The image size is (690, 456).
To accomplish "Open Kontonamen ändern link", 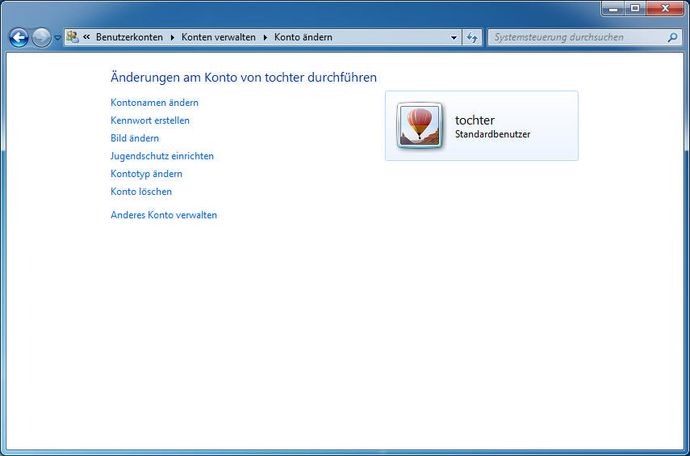I will 154,103.
